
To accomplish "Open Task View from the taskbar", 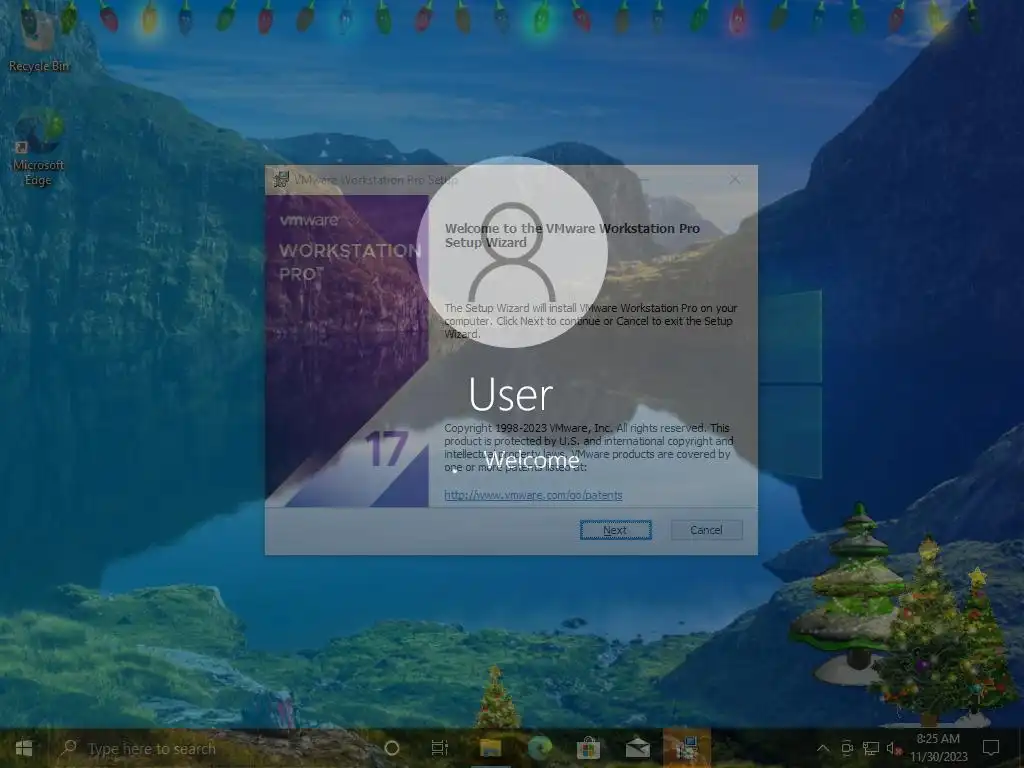I will [x=440, y=748].
